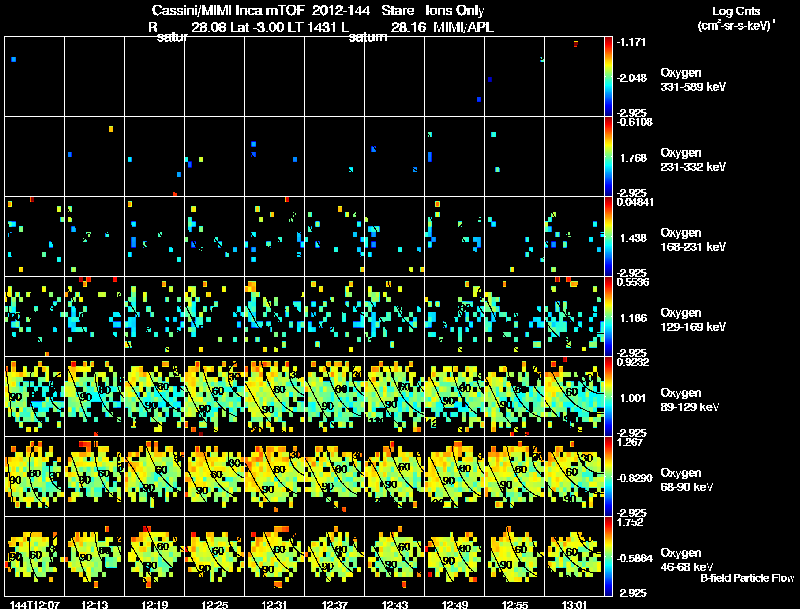The height and width of the screenshot is (609, 800).
Task: Click the Oxygen 129-169 keV label
Action: (x=693, y=320)
